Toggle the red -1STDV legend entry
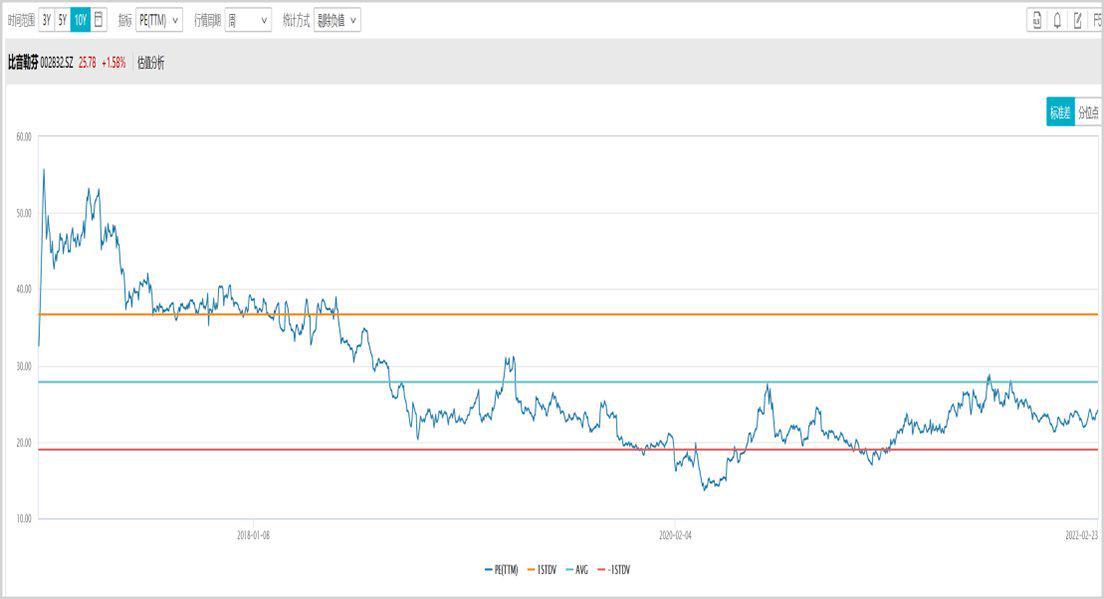The image size is (1104, 599). coord(615,569)
